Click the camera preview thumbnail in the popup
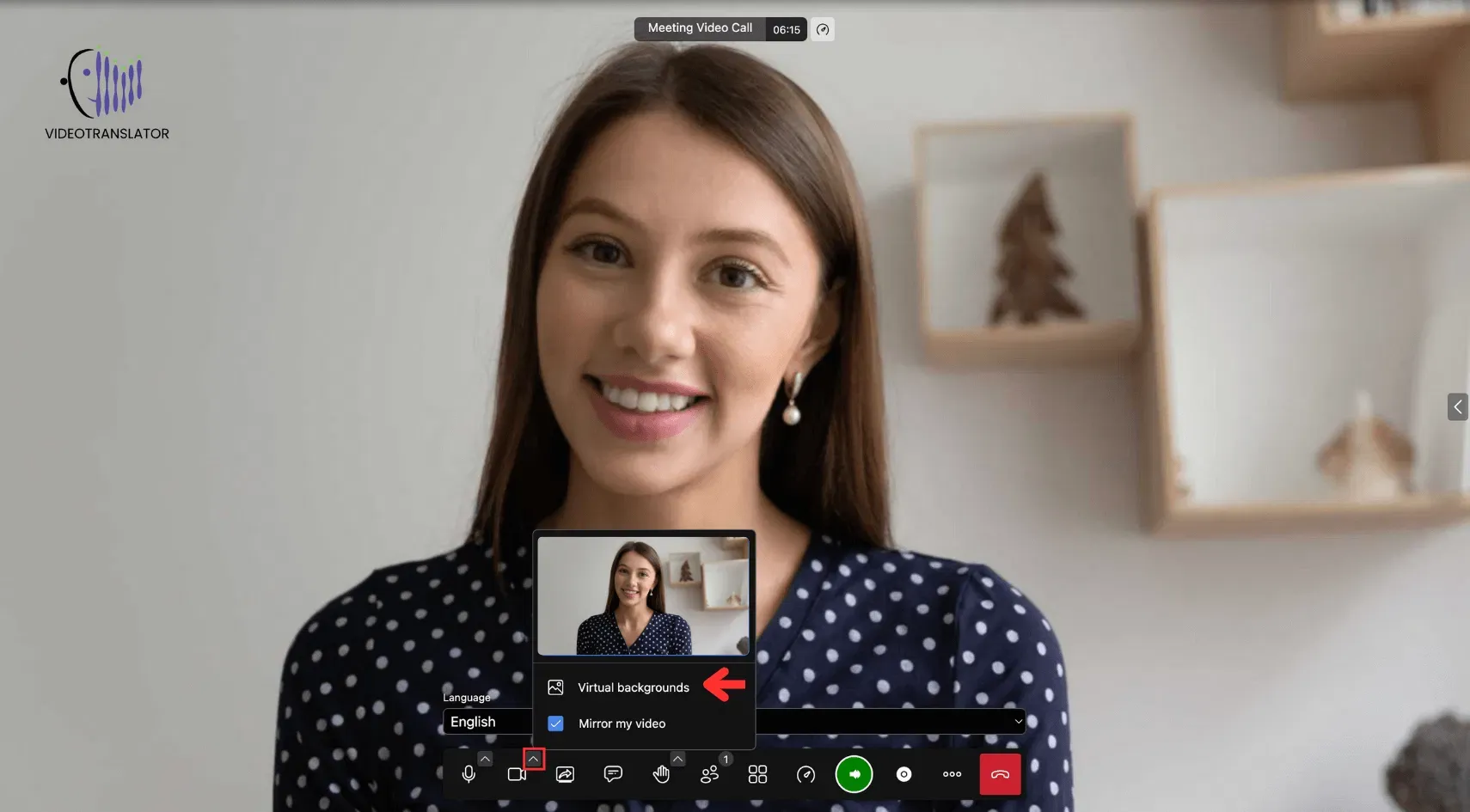This screenshot has width=1470, height=812. [x=643, y=595]
